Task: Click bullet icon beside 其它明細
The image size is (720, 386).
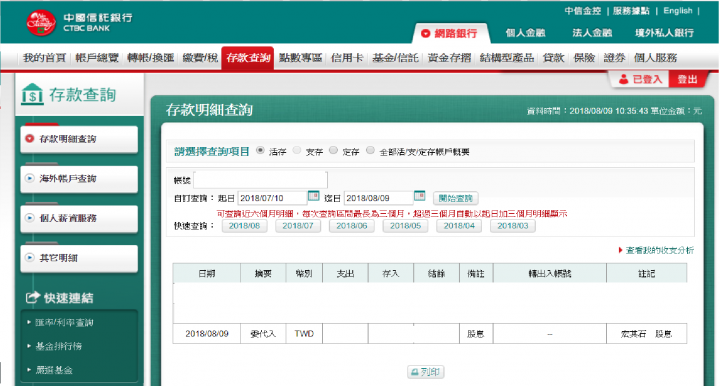Action: (x=30, y=257)
